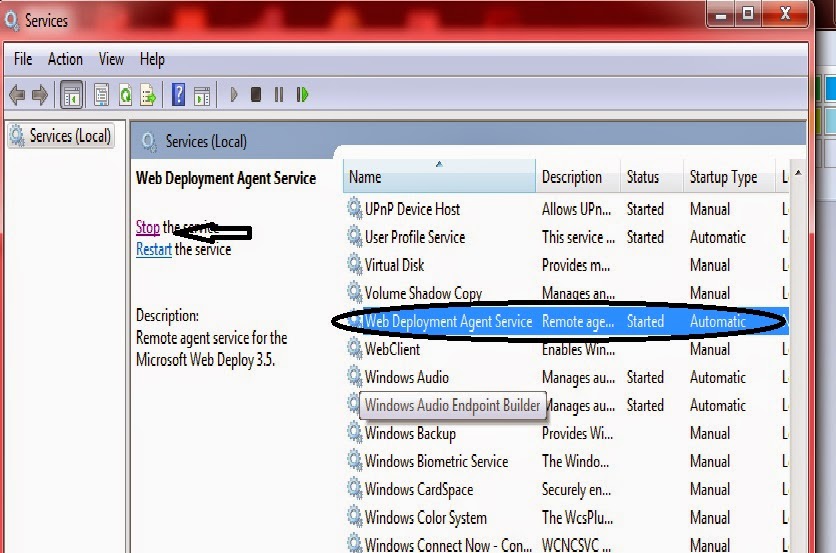This screenshot has height=553, width=836.
Task: Click the gear icon beside Windows Color System
Action: click(355, 517)
